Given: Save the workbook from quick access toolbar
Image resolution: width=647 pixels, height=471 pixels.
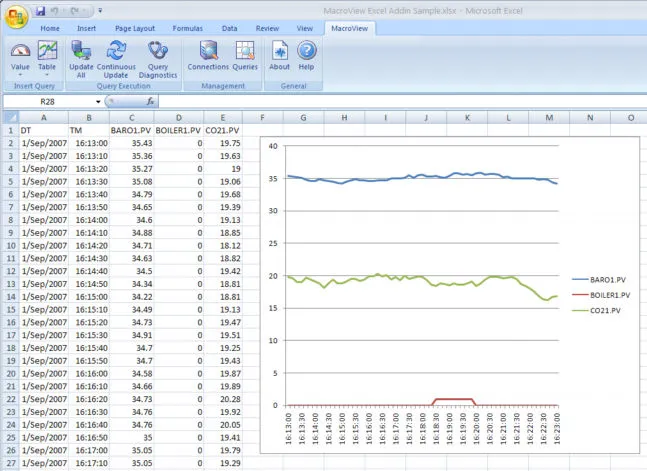Looking at the screenshot, I should (x=41, y=11).
